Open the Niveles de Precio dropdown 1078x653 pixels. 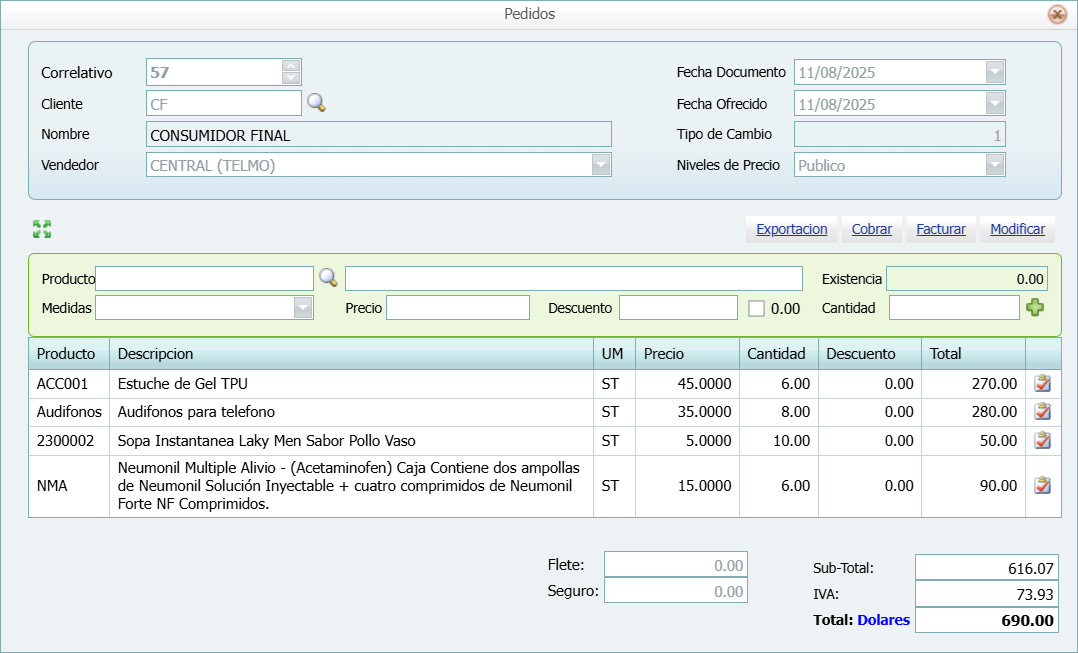[996, 164]
